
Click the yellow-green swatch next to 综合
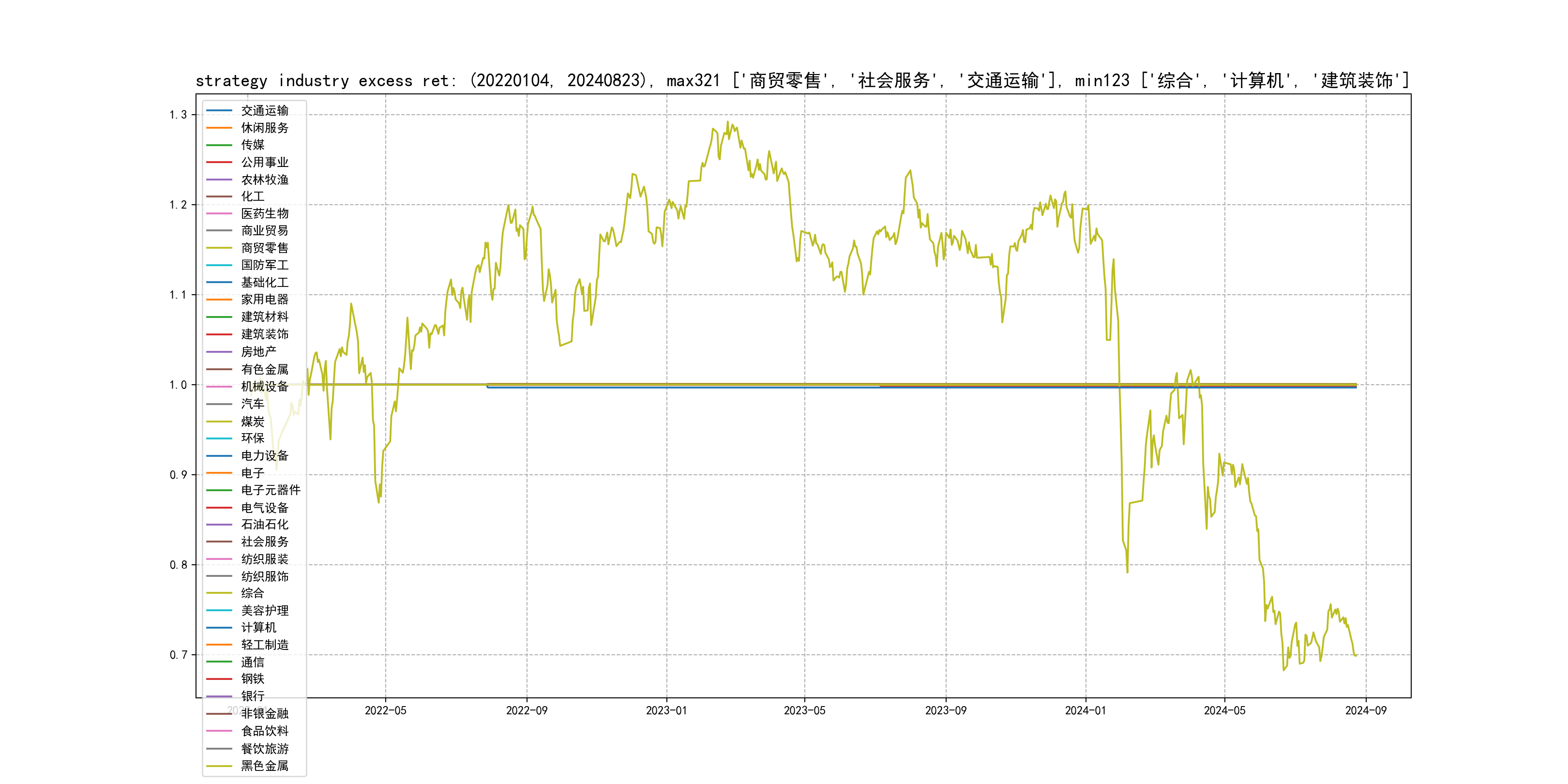coord(219,593)
